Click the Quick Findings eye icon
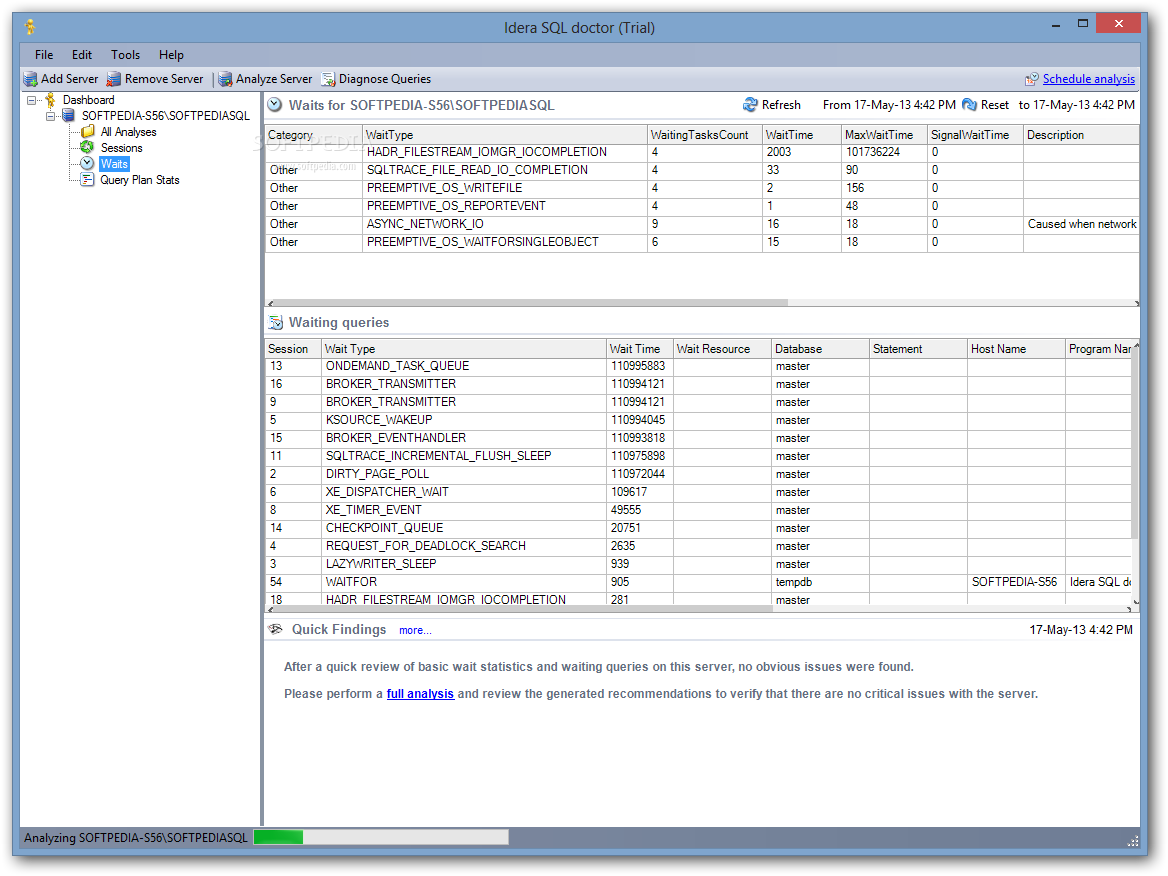This screenshot has width=1168, height=876. tap(276, 629)
